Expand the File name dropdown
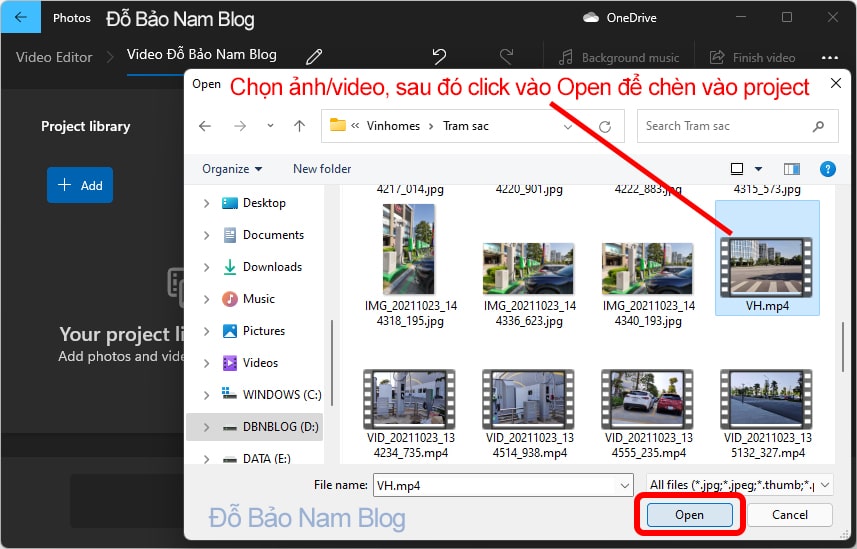Screen dimensions: 857x549 [x=624, y=485]
